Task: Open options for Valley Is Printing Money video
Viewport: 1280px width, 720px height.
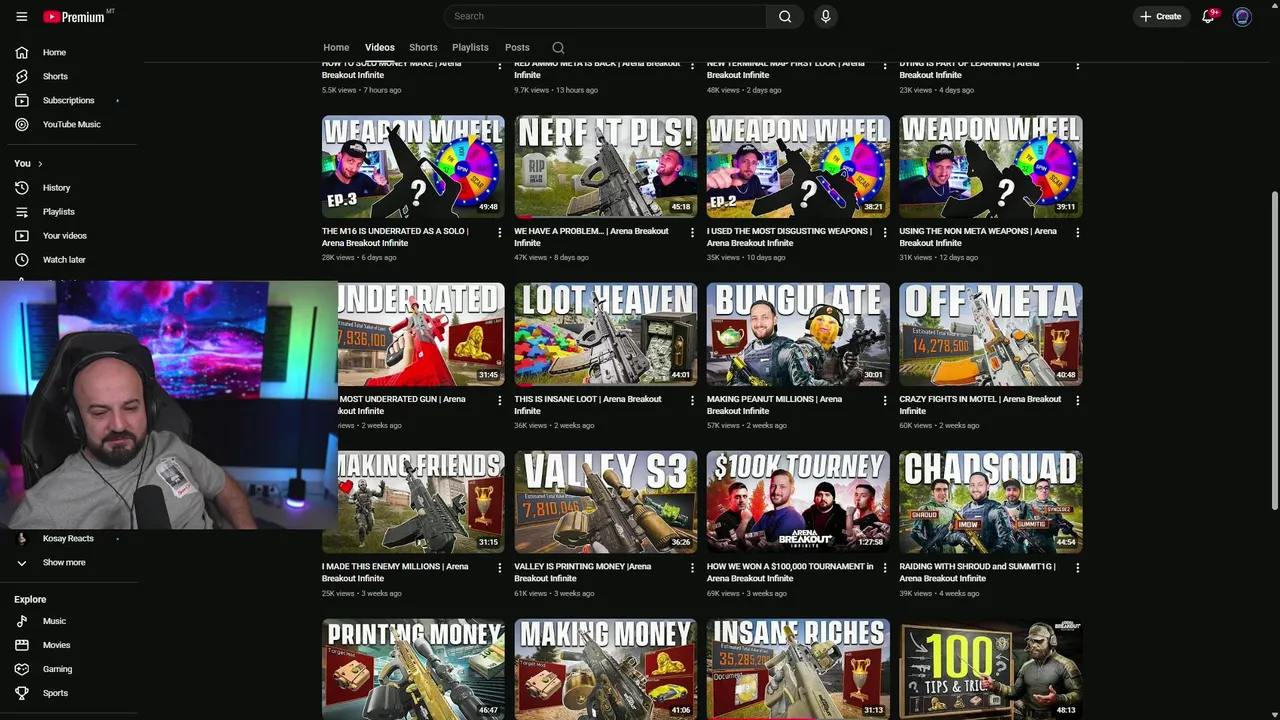Action: (x=692, y=567)
